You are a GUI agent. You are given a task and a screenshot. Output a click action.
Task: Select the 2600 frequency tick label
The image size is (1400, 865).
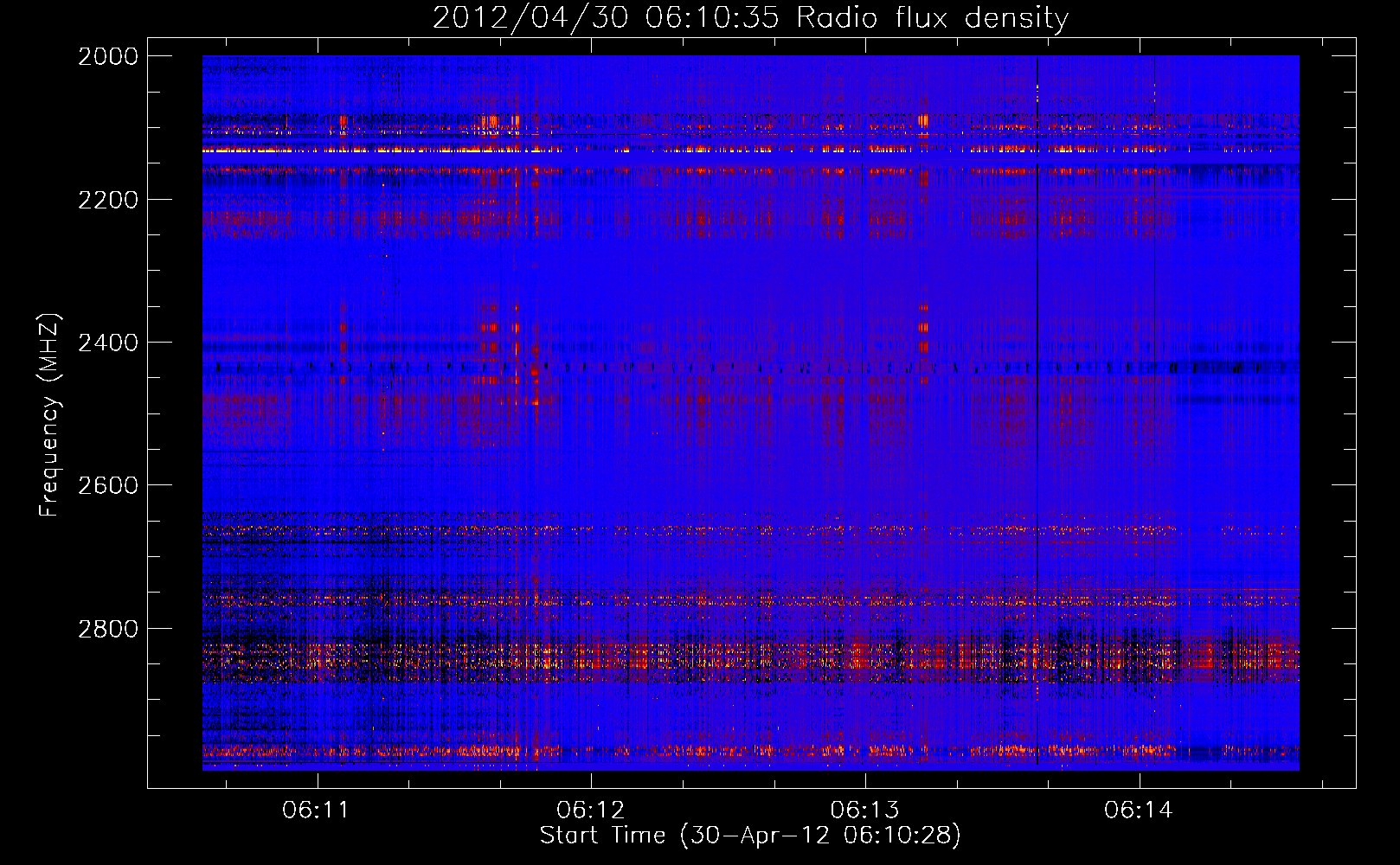108,485
